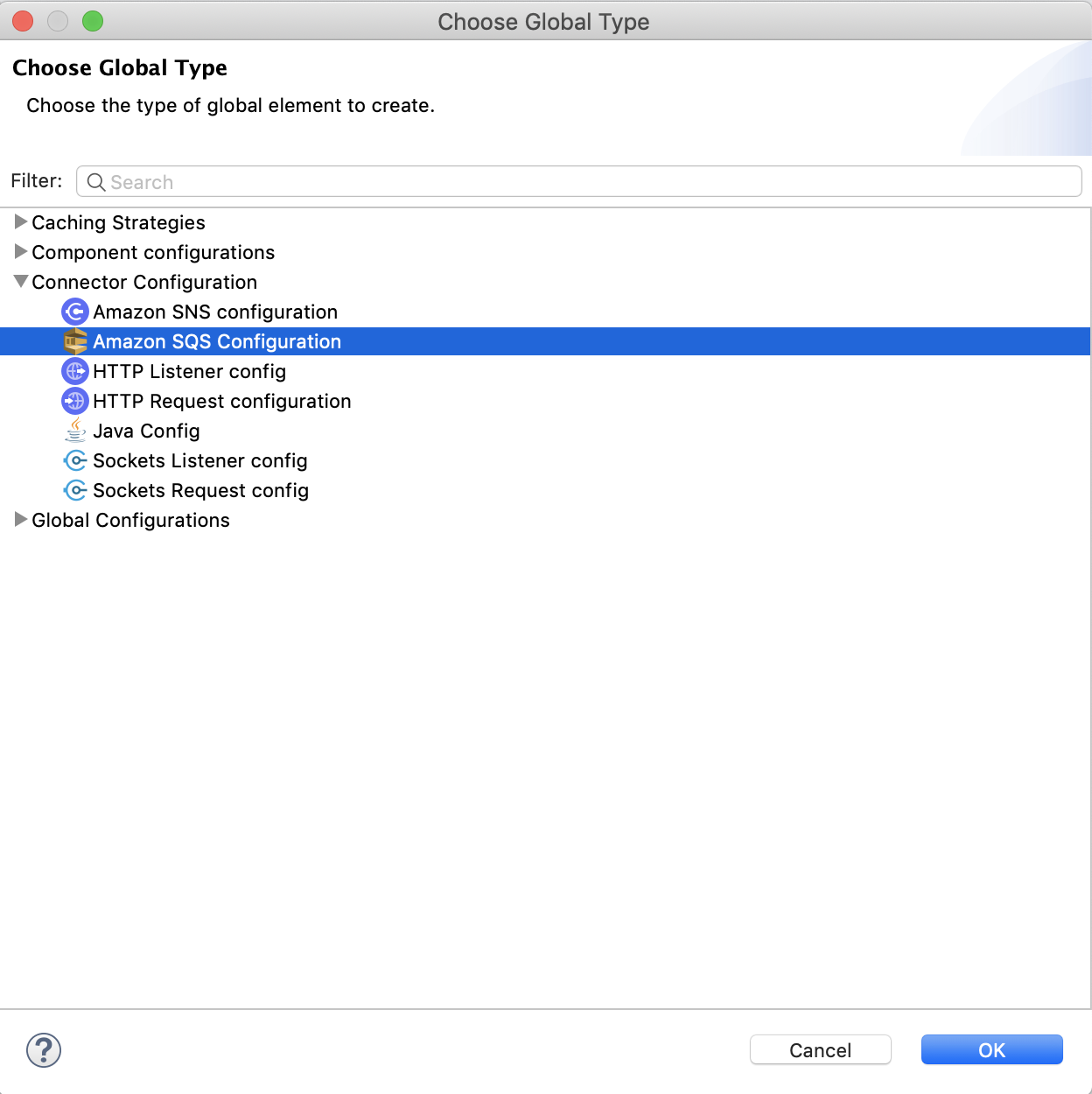Click the magnifying glass in the search box
This screenshot has width=1092, height=1094.
click(x=96, y=181)
